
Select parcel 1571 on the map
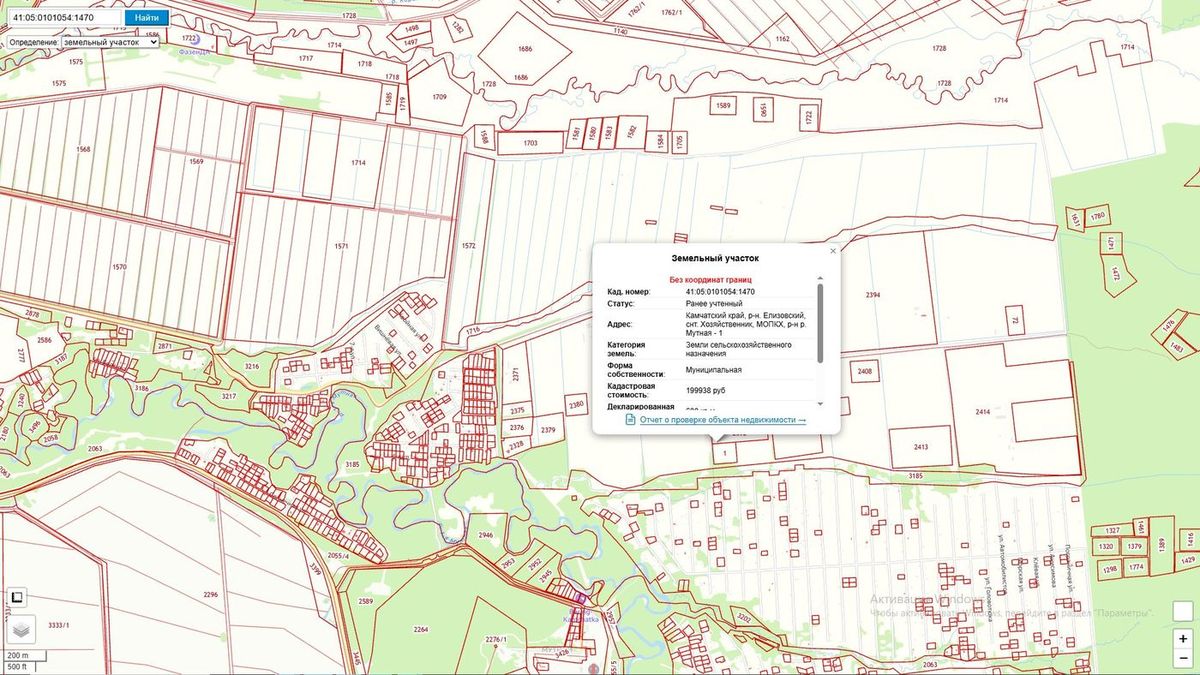342,245
